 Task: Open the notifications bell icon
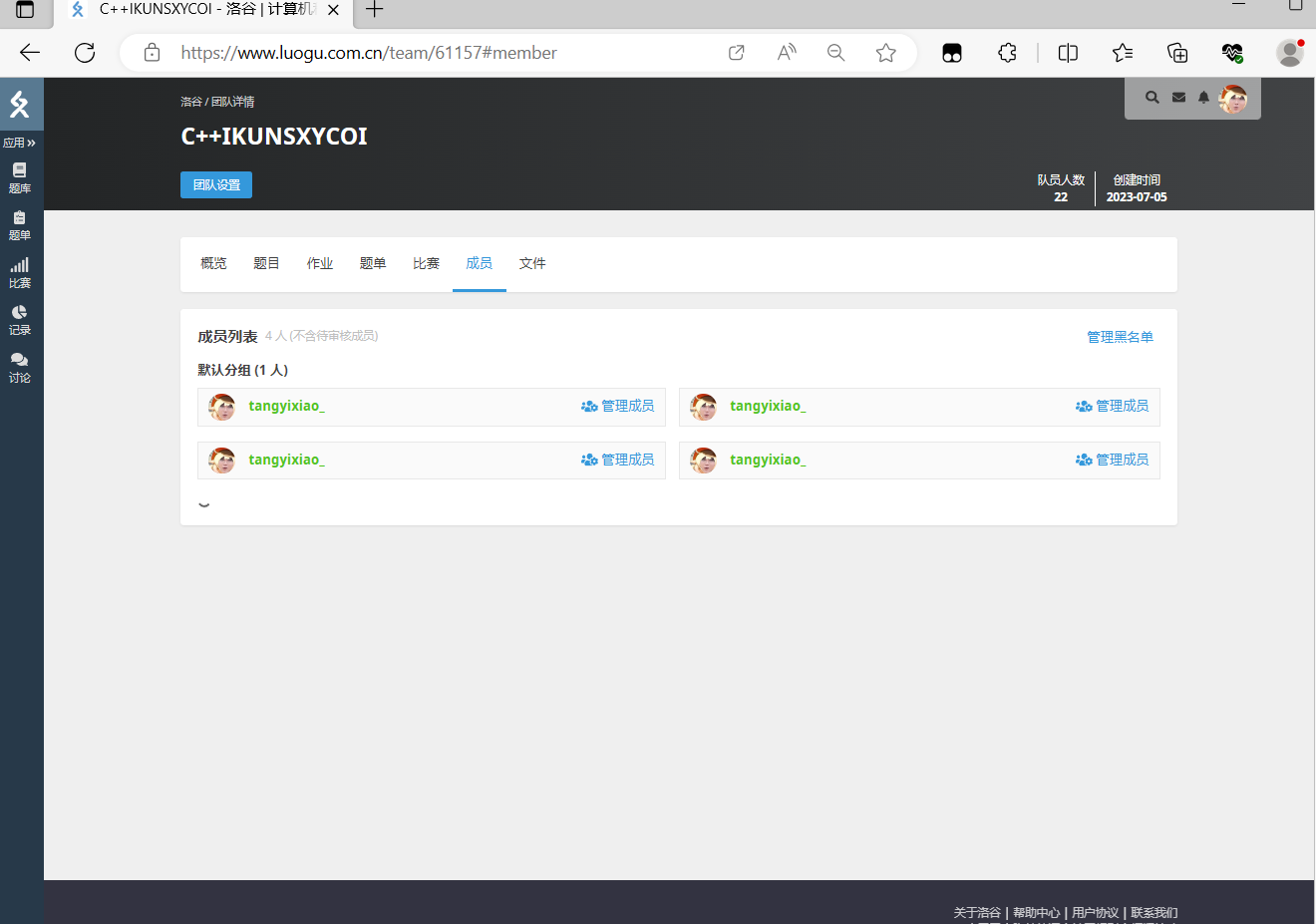pyautogui.click(x=1203, y=98)
